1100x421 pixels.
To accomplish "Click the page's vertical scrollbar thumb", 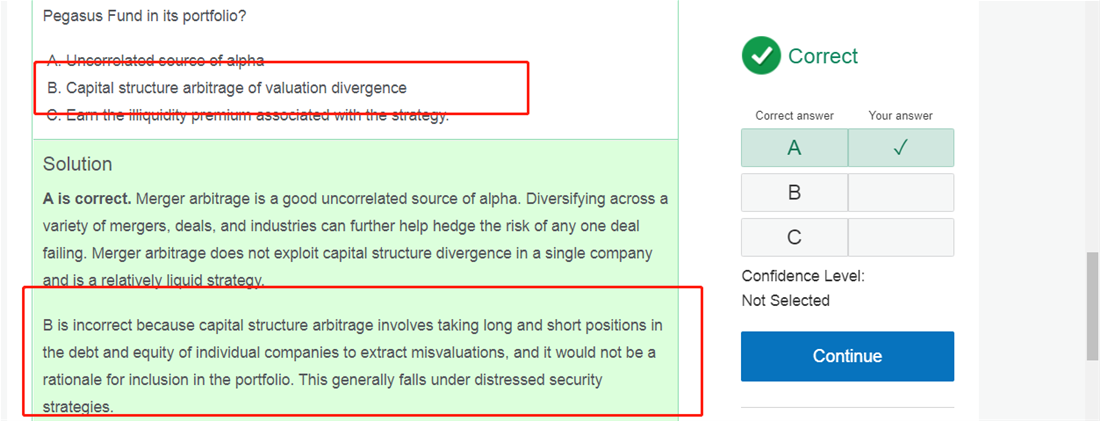I will coord(1092,306).
